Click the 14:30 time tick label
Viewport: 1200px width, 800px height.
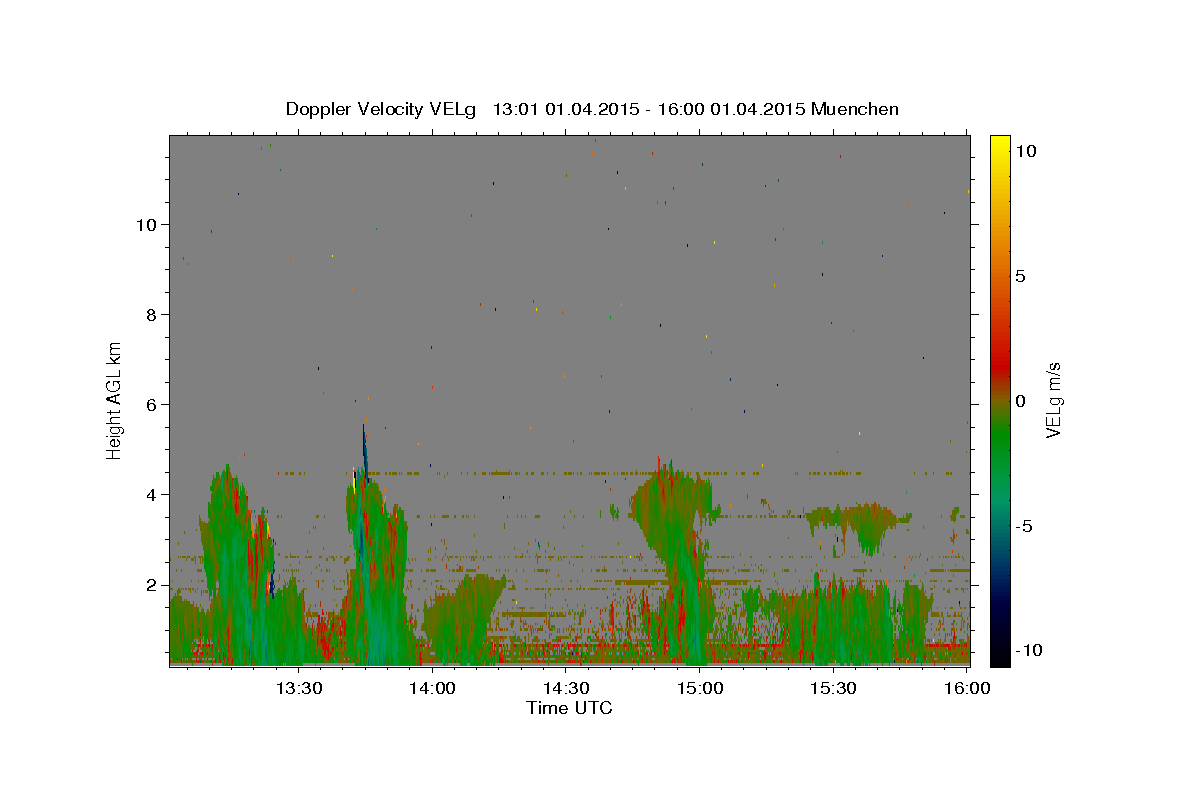click(566, 688)
